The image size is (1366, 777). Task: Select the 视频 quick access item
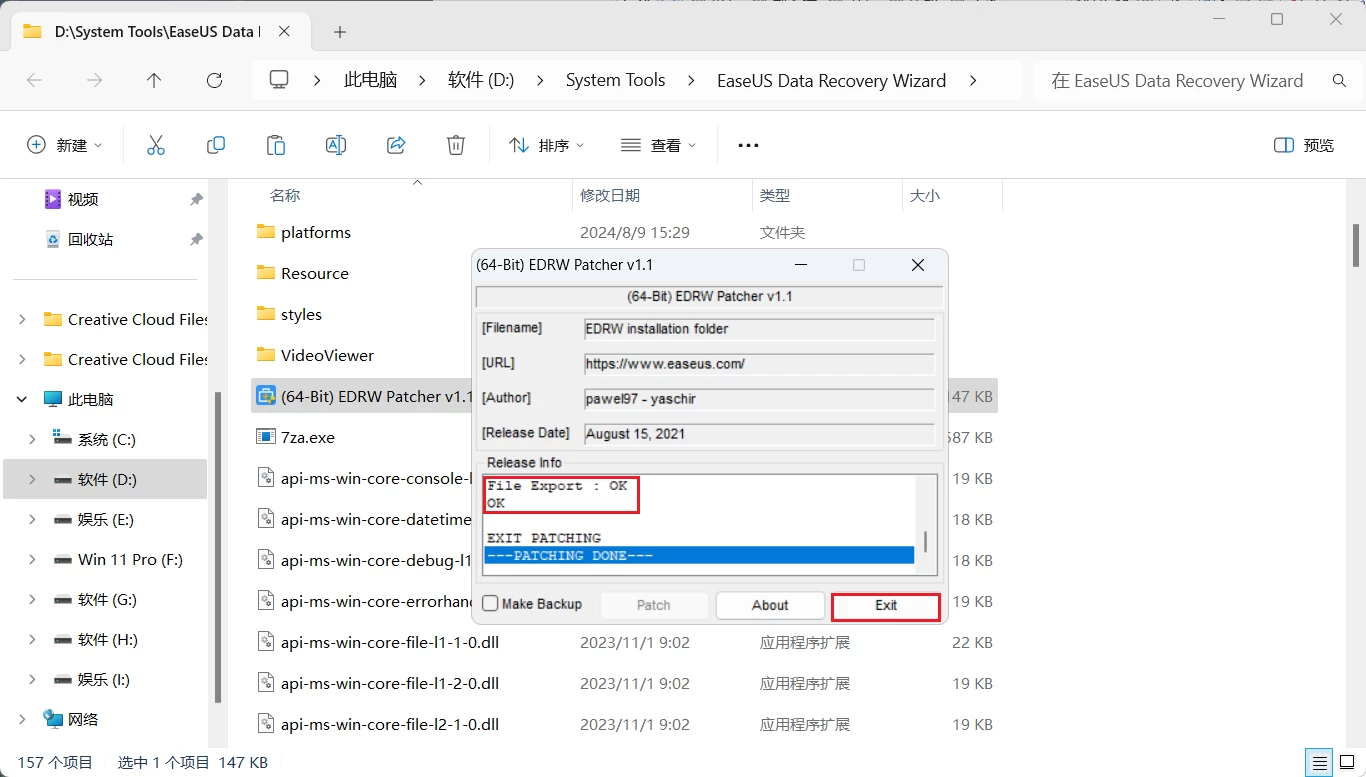tap(83, 199)
